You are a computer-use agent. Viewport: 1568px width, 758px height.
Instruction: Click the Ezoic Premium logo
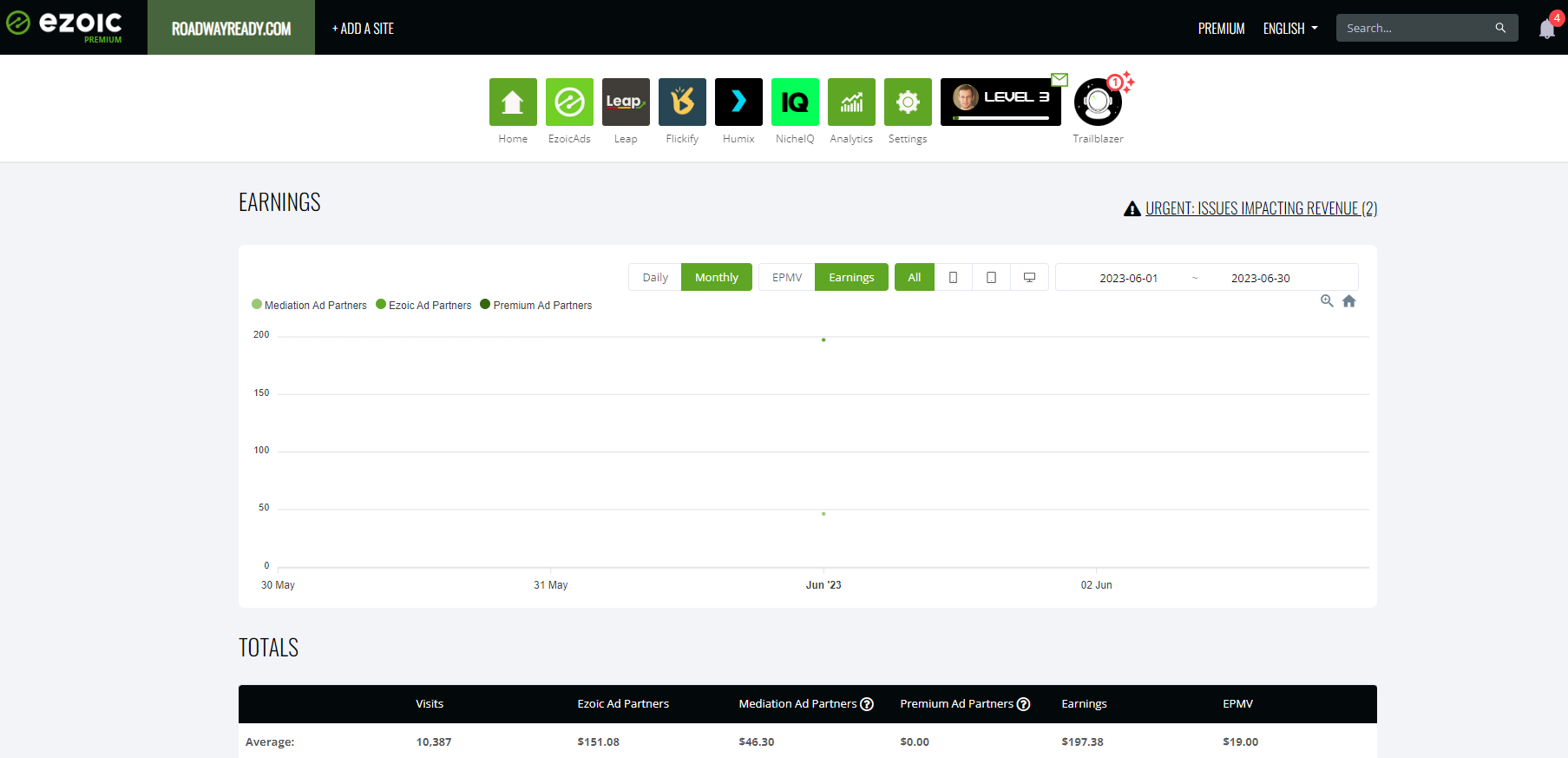(65, 26)
